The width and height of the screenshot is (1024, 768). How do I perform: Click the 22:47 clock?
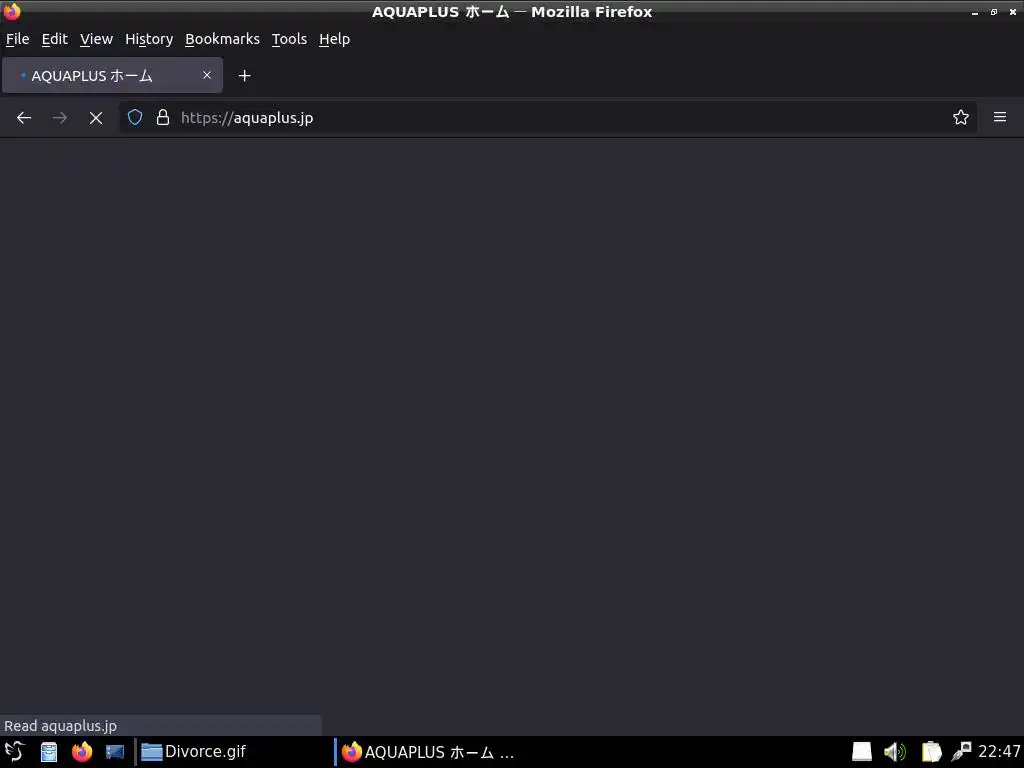tap(999, 752)
